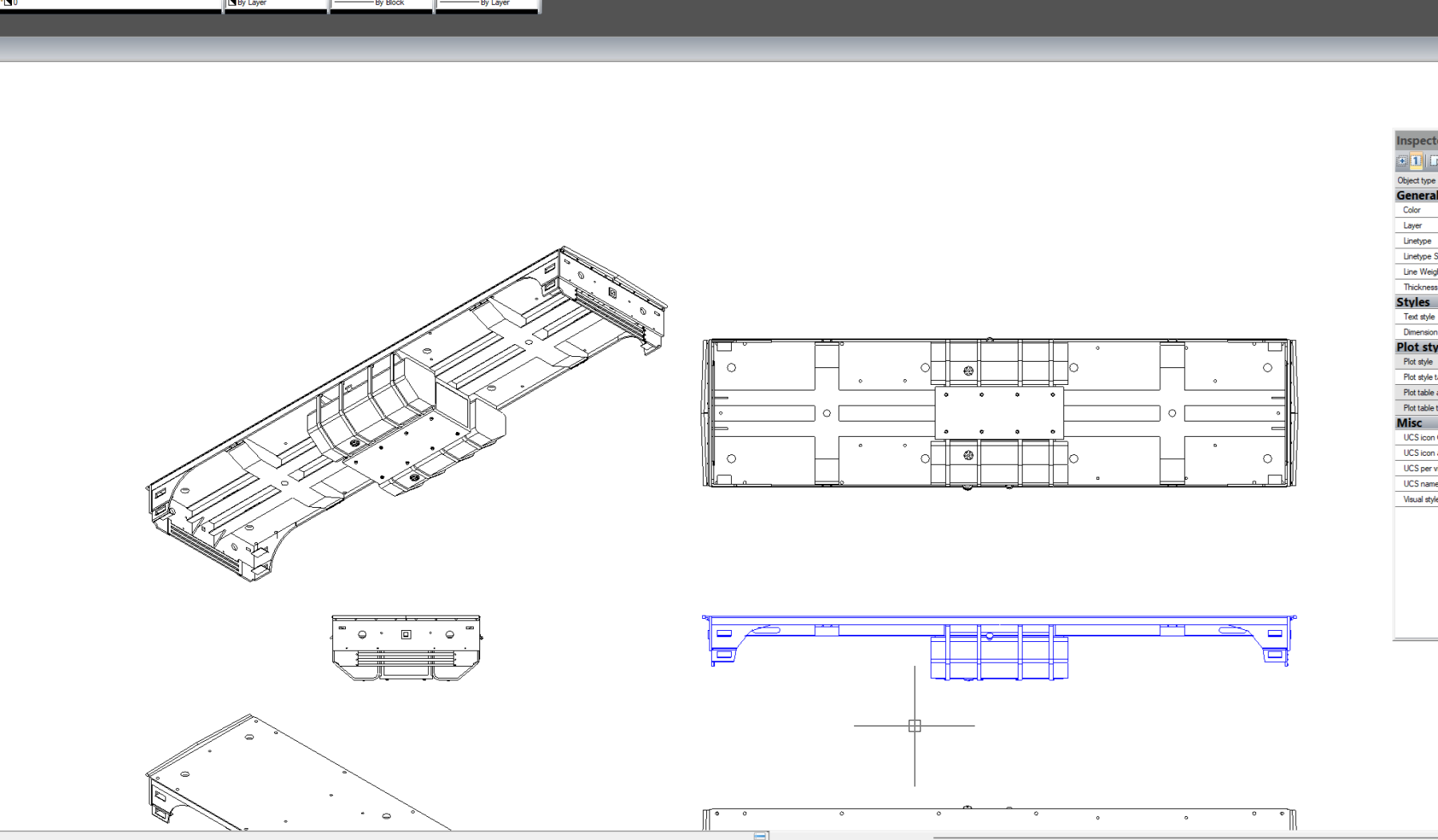This screenshot has height=840, width=1438.
Task: Select the Thickness property row
Action: pos(1420,287)
